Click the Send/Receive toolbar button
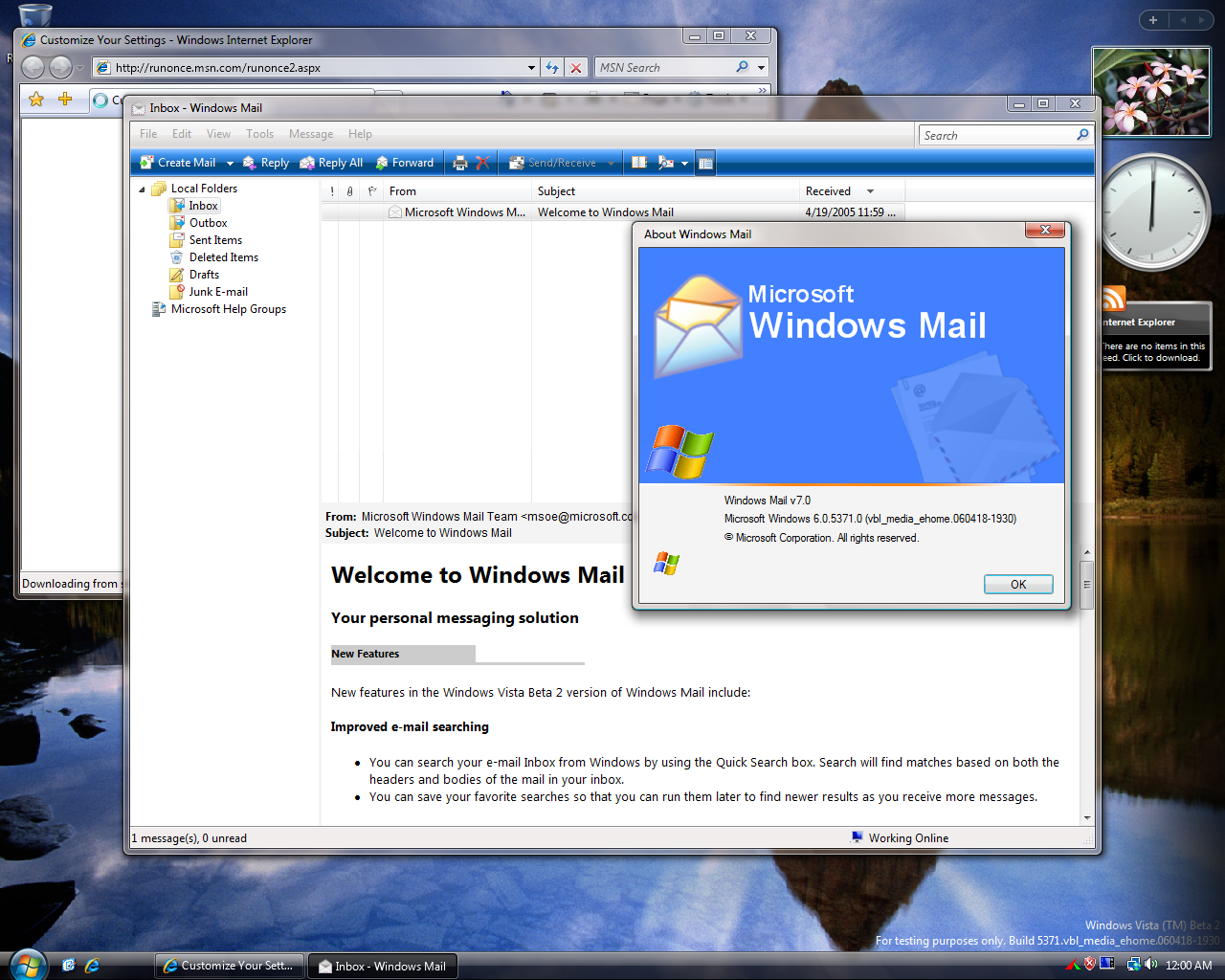This screenshot has width=1225, height=980. pos(552,163)
